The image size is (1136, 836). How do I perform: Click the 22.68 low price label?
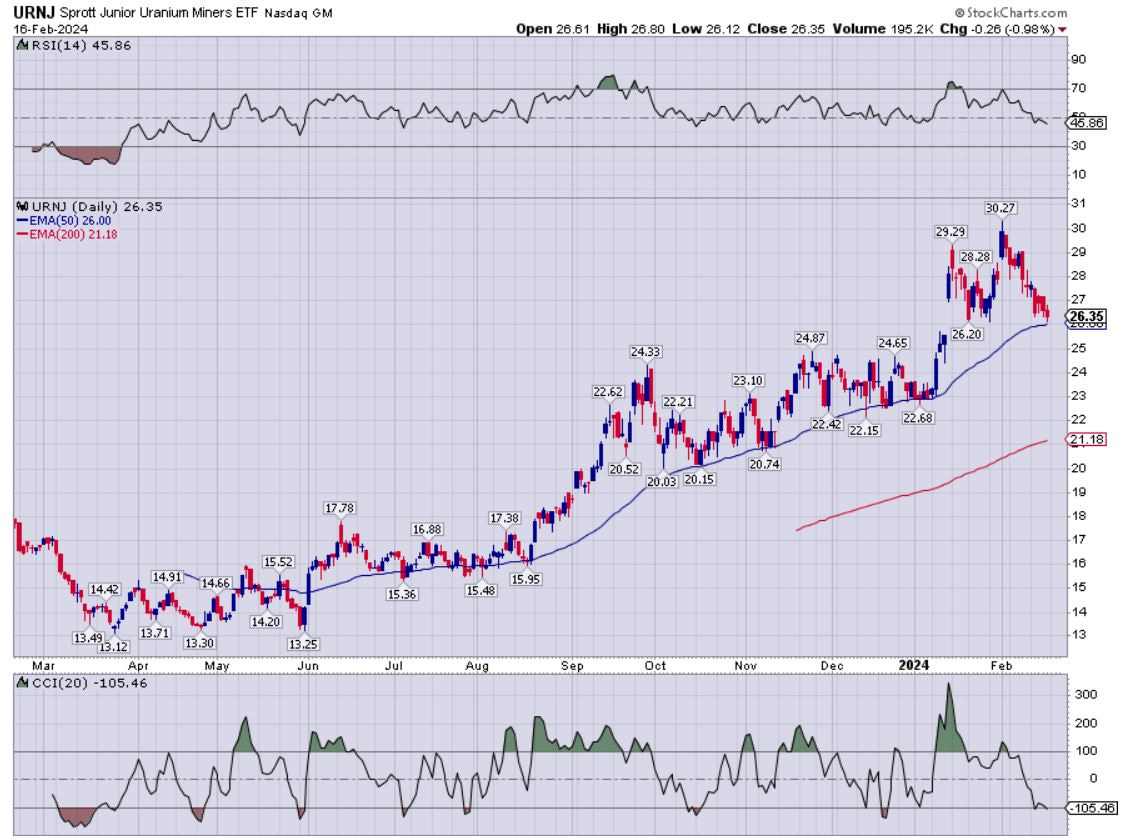pos(917,418)
